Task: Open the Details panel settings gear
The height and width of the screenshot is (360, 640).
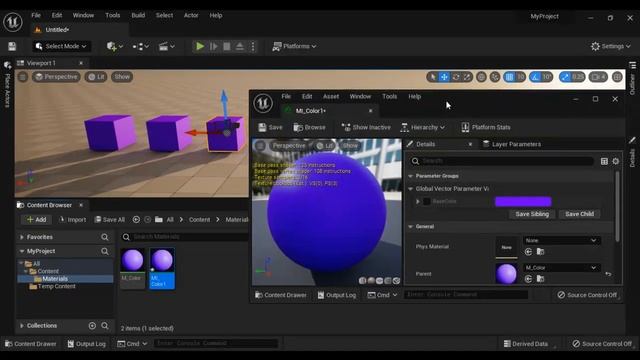Action: pyautogui.click(x=616, y=161)
